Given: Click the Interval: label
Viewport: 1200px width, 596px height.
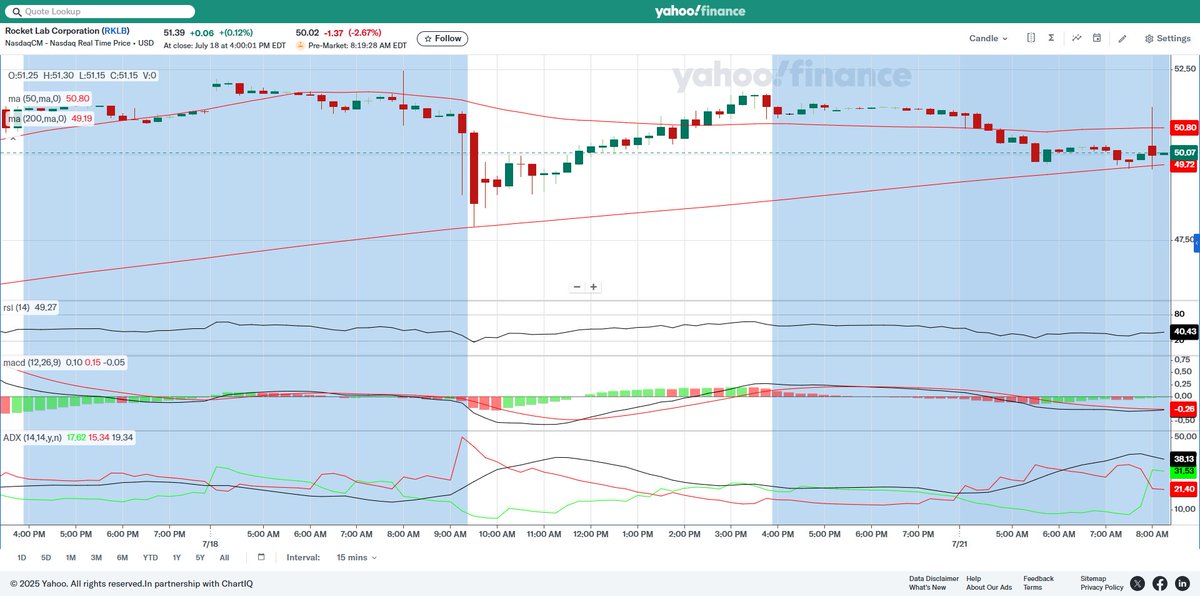Looking at the screenshot, I should [x=303, y=557].
